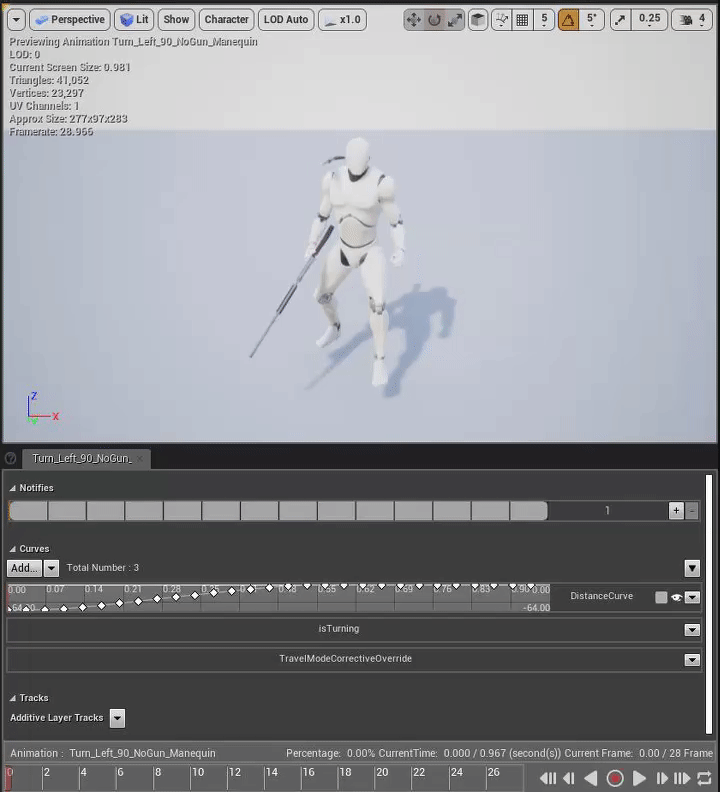Select the rotate gizmo tool
The width and height of the screenshot is (720, 792).
(435, 20)
